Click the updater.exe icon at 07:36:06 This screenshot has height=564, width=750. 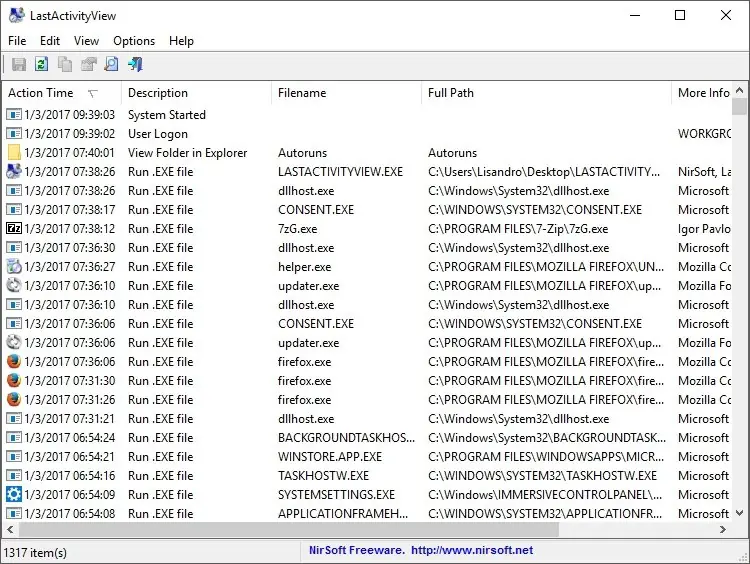click(14, 343)
